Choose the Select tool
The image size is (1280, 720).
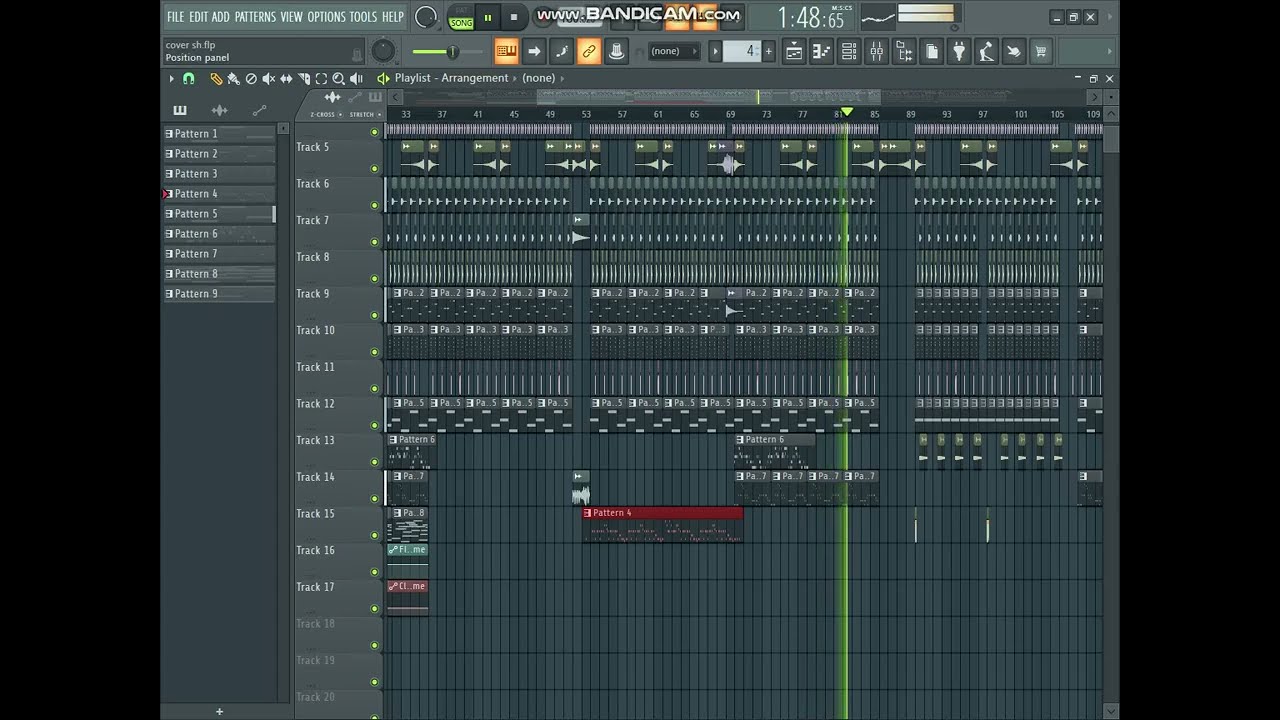pyautogui.click(x=321, y=78)
